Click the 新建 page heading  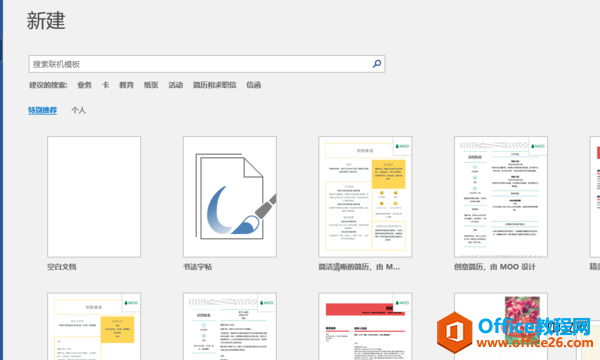(46, 21)
